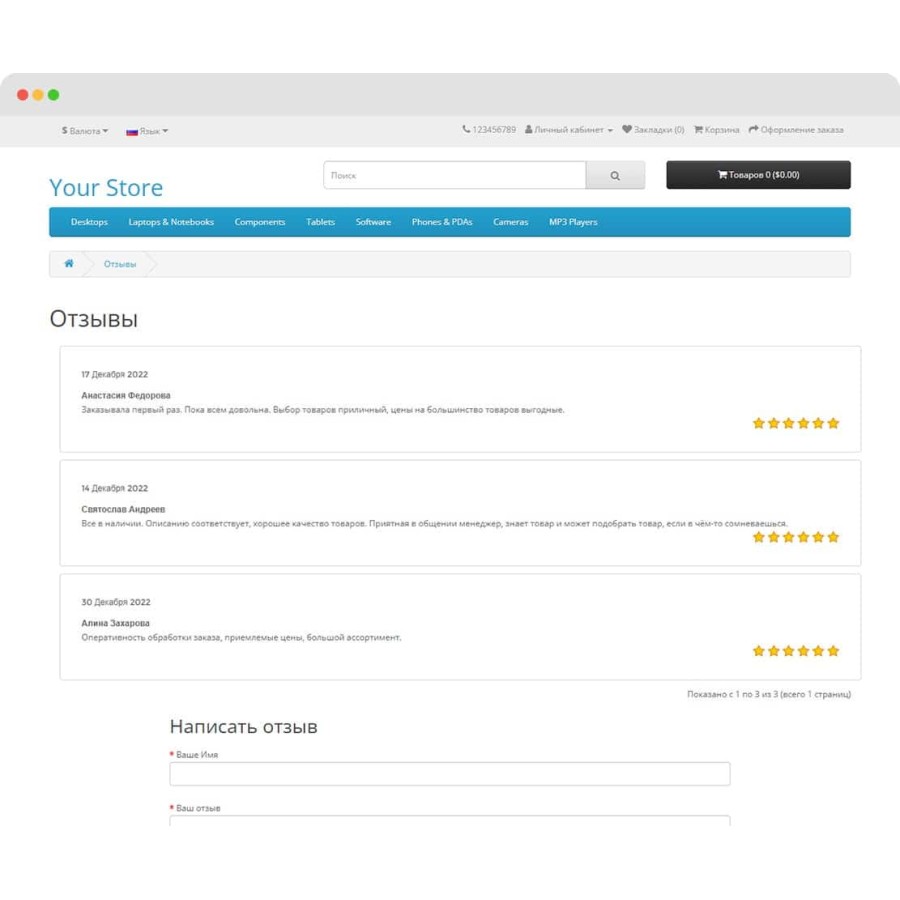
Task: Select the Software menu item
Action: tap(373, 222)
